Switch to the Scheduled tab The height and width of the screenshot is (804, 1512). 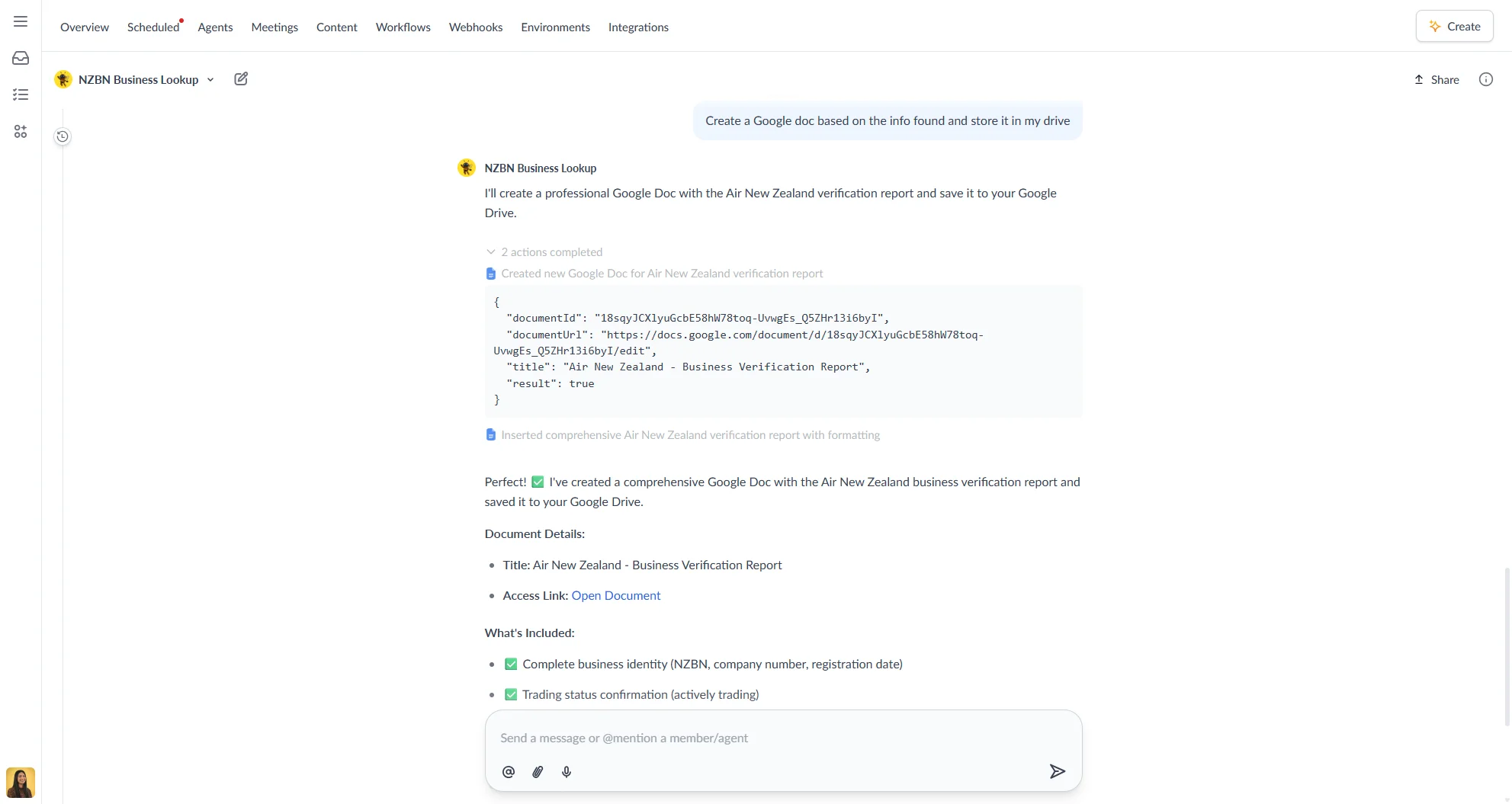click(x=153, y=27)
